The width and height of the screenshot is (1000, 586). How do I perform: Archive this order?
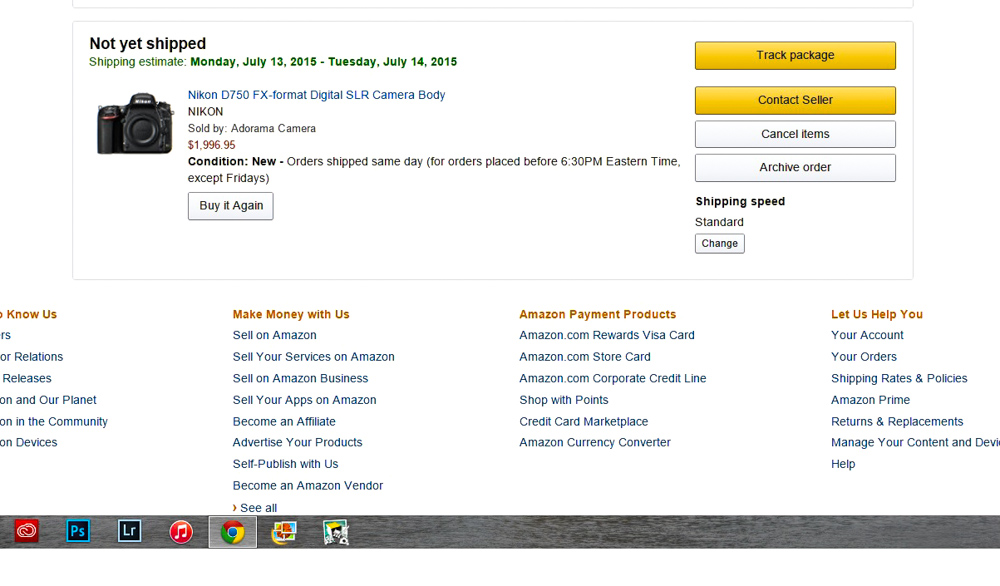(x=795, y=168)
